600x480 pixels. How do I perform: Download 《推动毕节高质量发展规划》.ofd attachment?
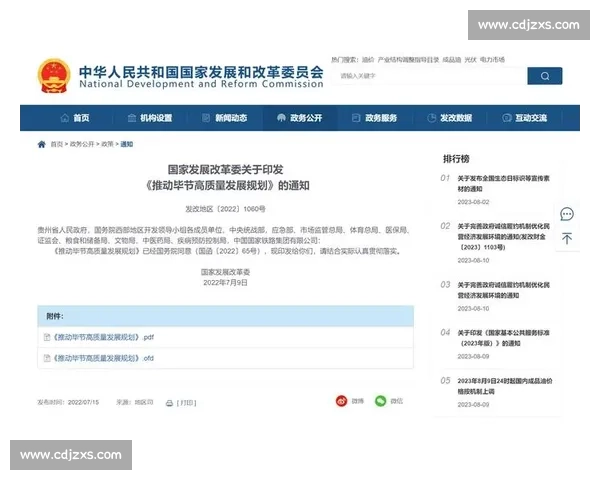click(103, 358)
